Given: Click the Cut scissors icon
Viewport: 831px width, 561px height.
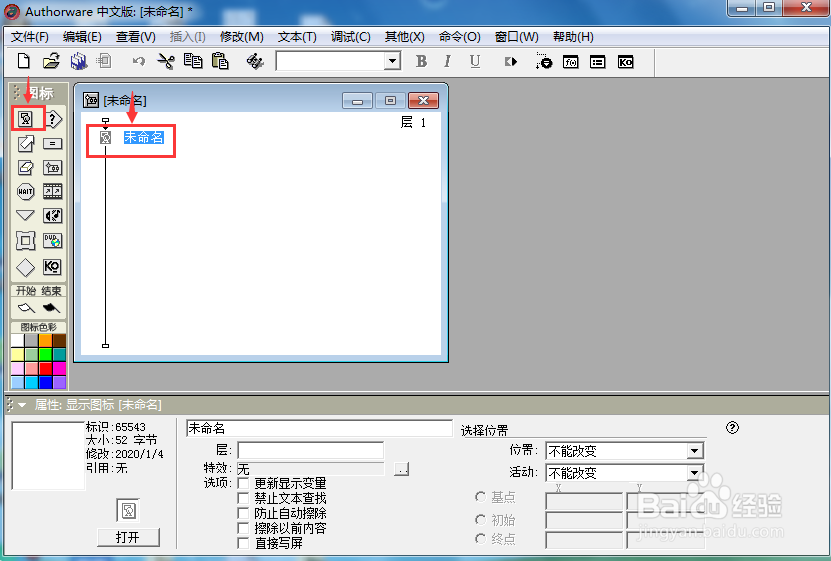Looking at the screenshot, I should click(166, 61).
